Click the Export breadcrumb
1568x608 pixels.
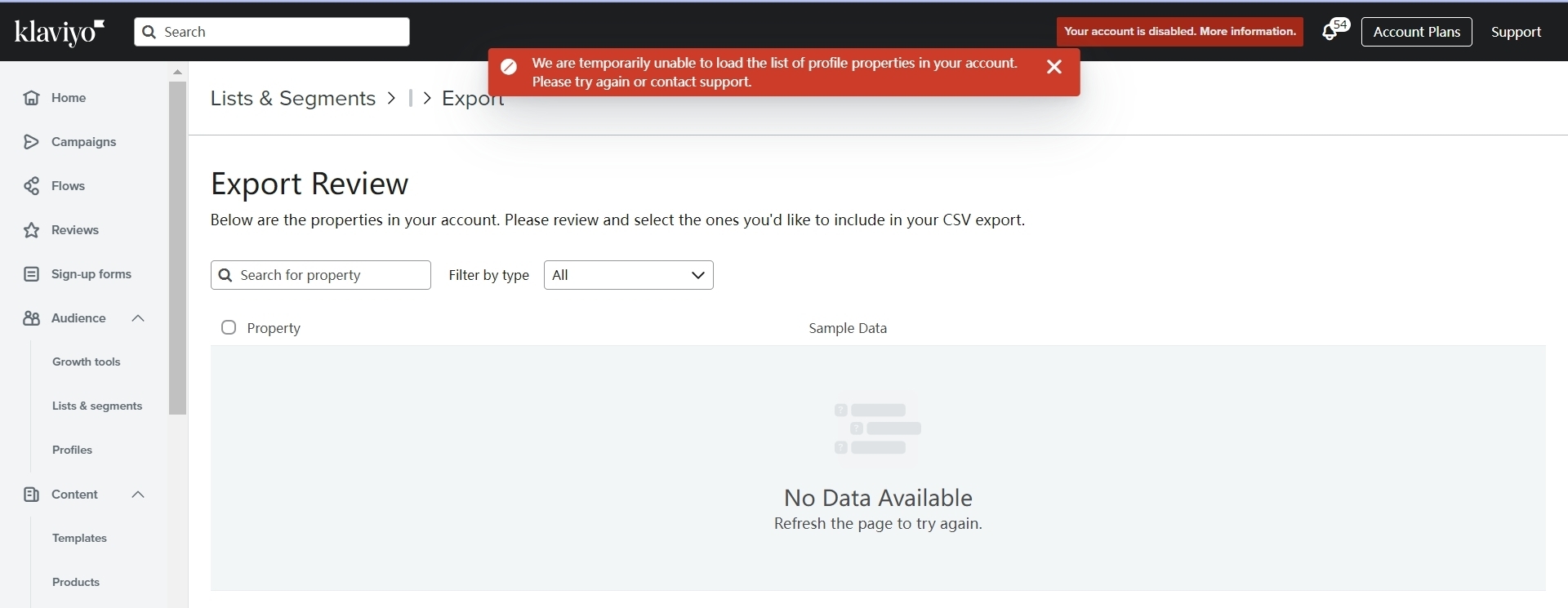(x=473, y=99)
